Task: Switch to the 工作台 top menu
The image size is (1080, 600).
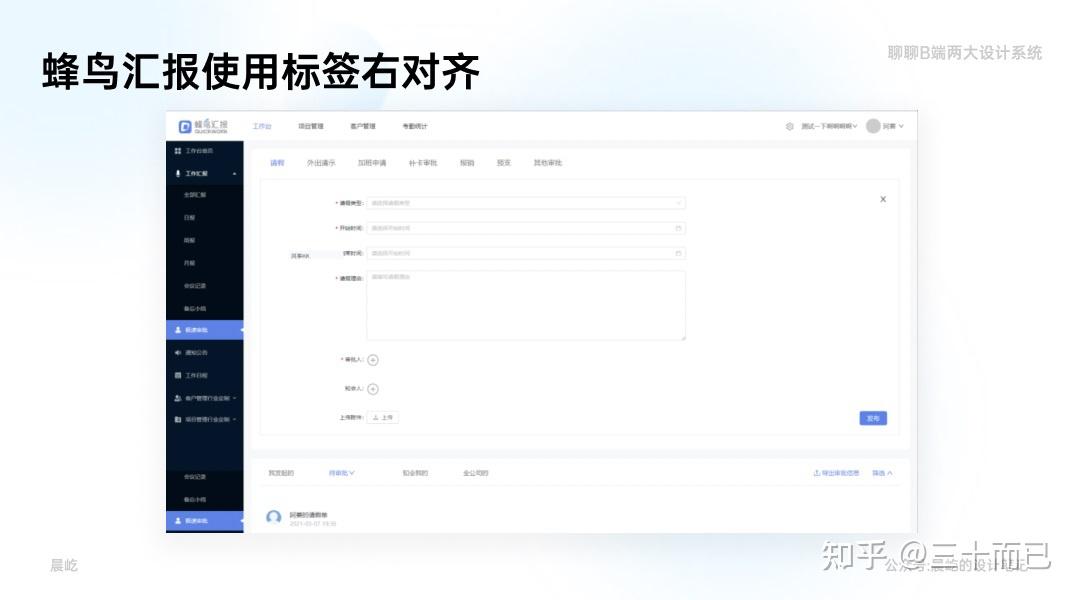Action: pyautogui.click(x=262, y=126)
